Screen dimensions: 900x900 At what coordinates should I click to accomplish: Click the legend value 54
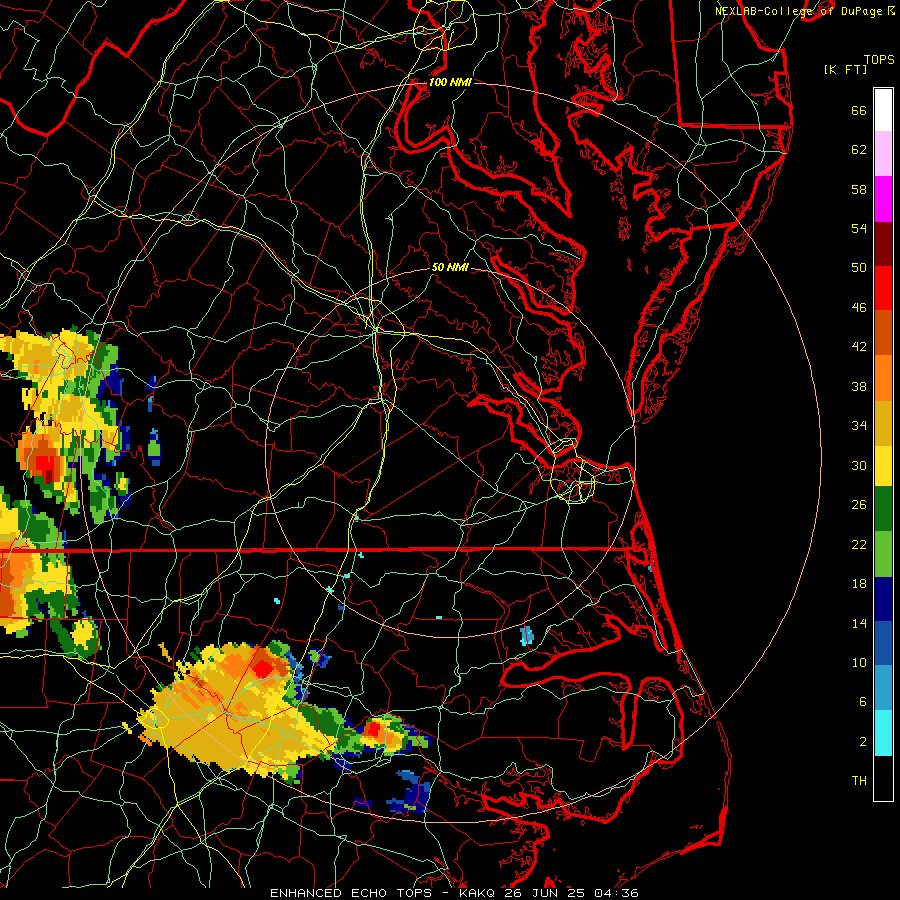pyautogui.click(x=859, y=228)
